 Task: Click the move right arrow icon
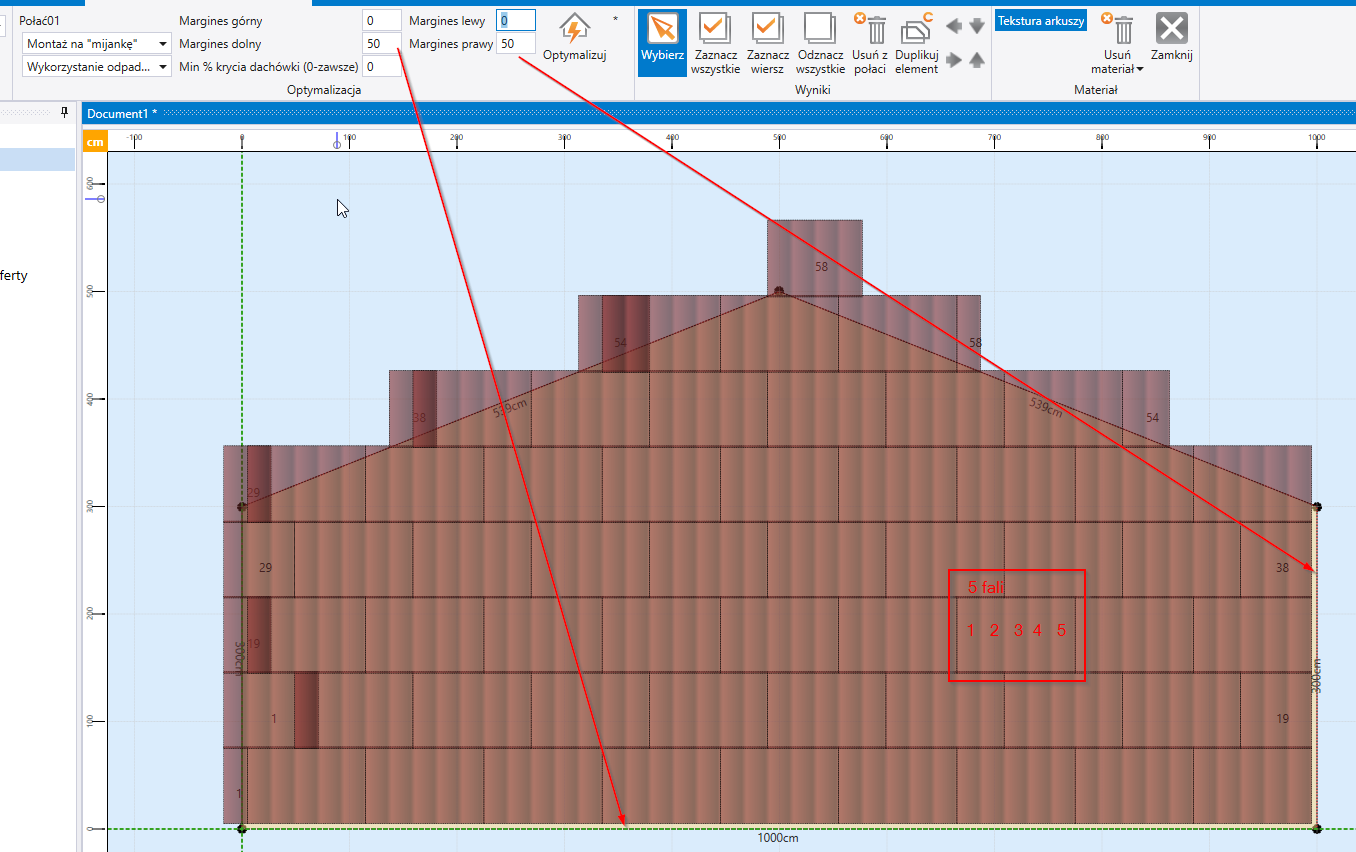click(x=954, y=60)
